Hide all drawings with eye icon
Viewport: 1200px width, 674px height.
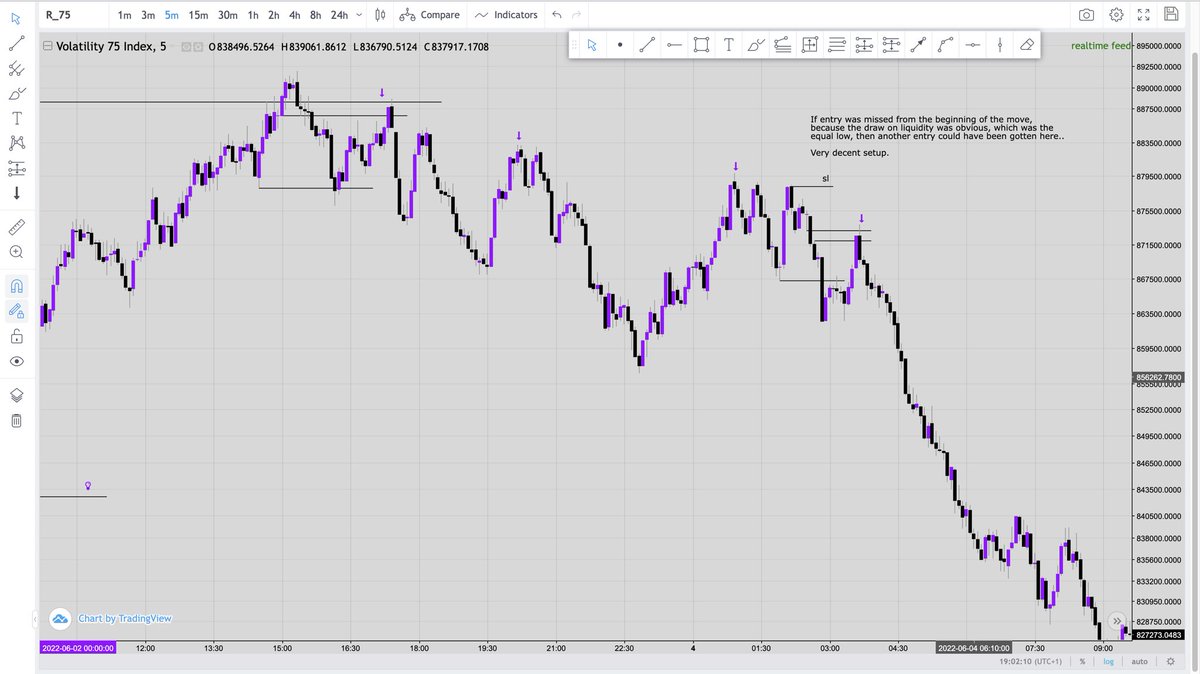click(x=16, y=361)
